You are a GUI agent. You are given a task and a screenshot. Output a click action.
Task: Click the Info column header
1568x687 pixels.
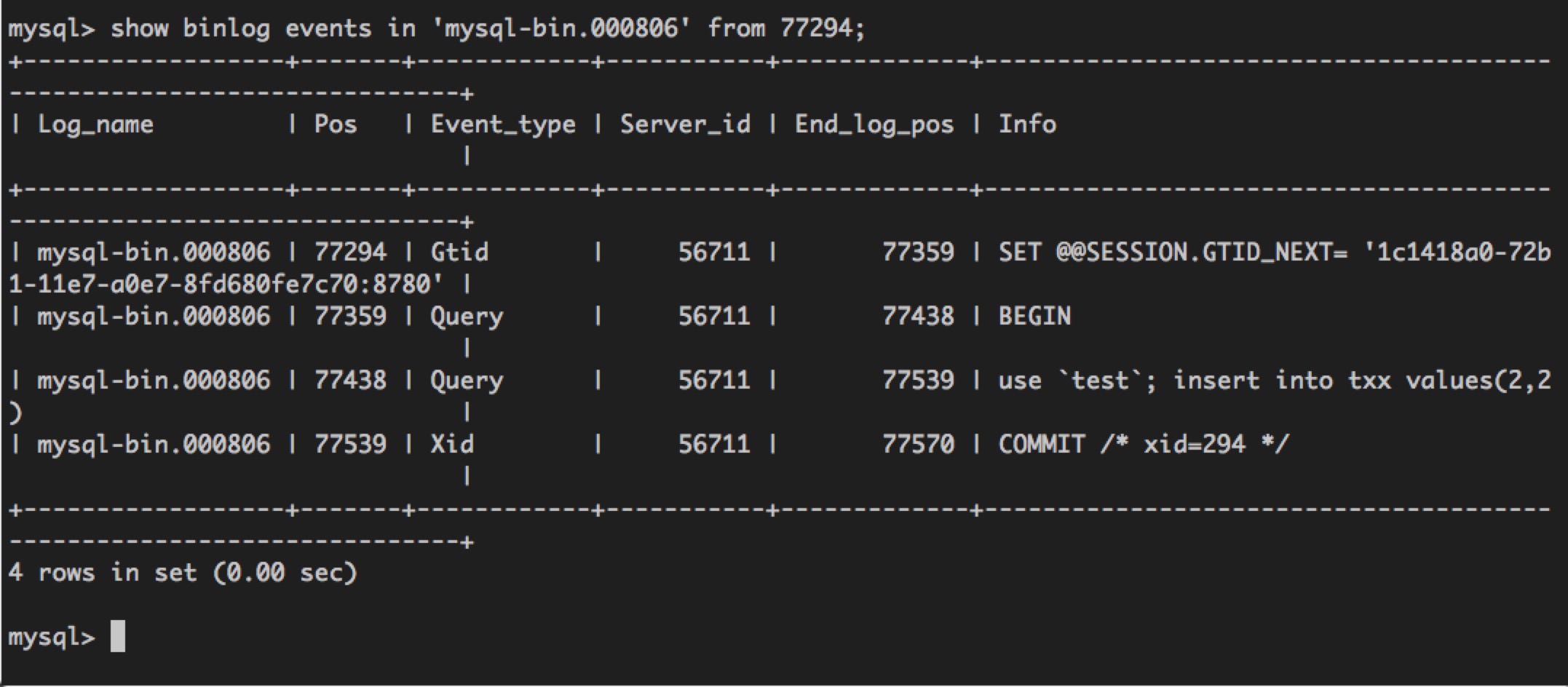click(x=1027, y=124)
